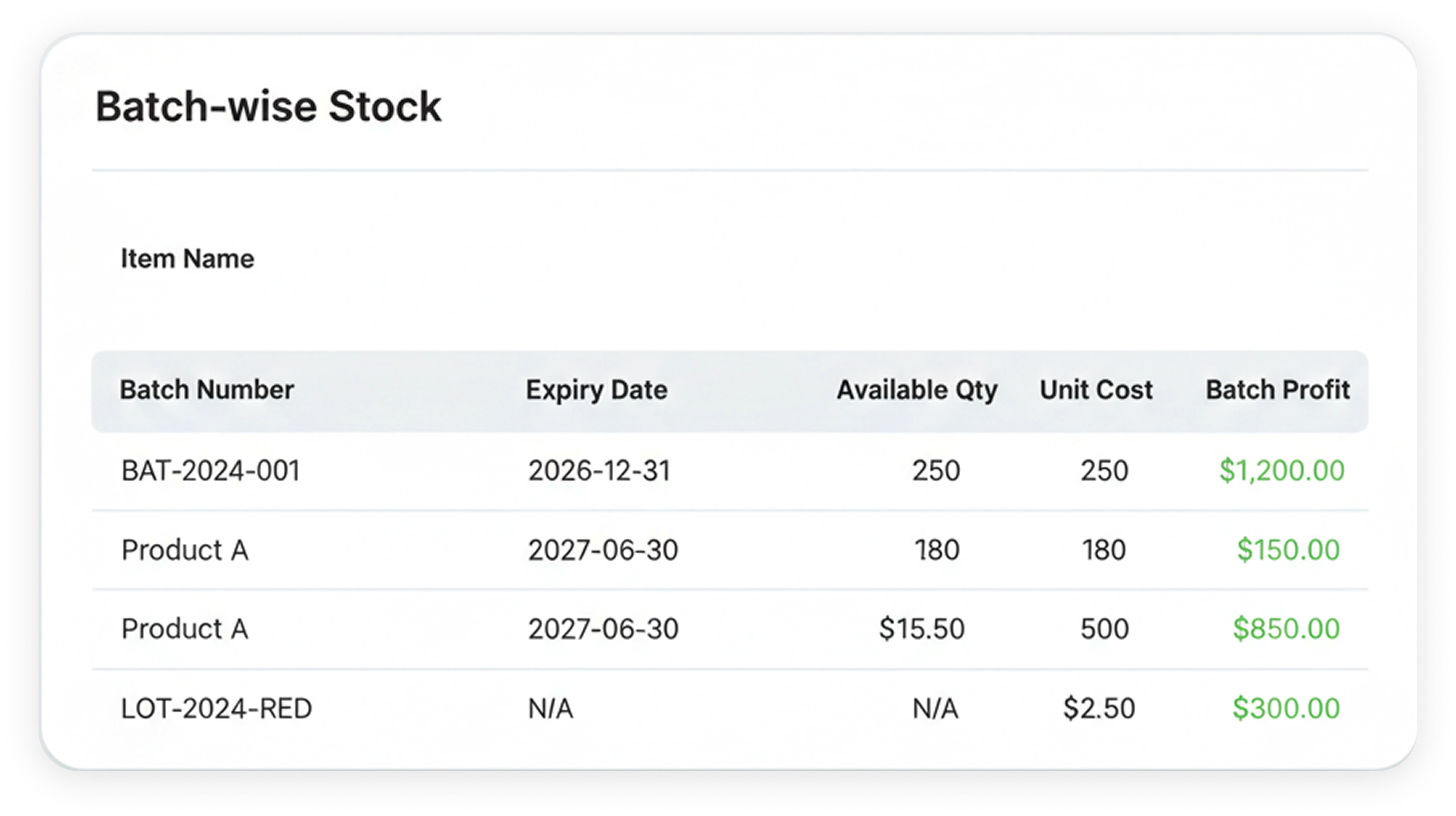Select the 500 unit cost cell

(x=1105, y=629)
